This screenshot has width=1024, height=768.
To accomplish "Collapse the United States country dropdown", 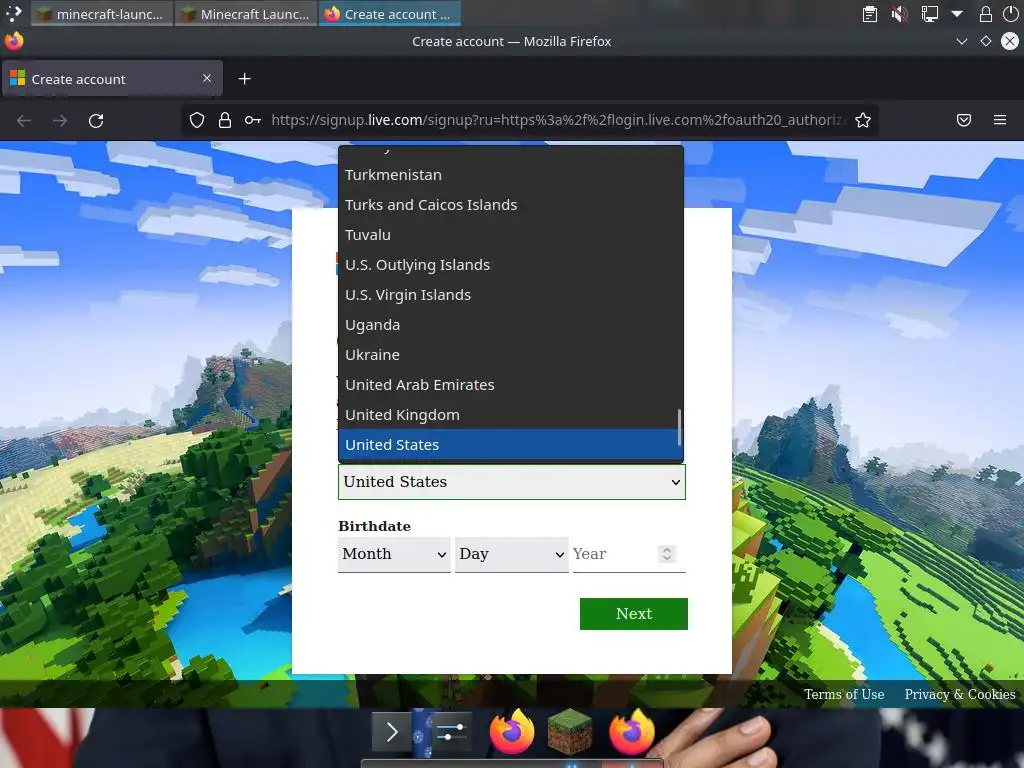I will (512, 482).
